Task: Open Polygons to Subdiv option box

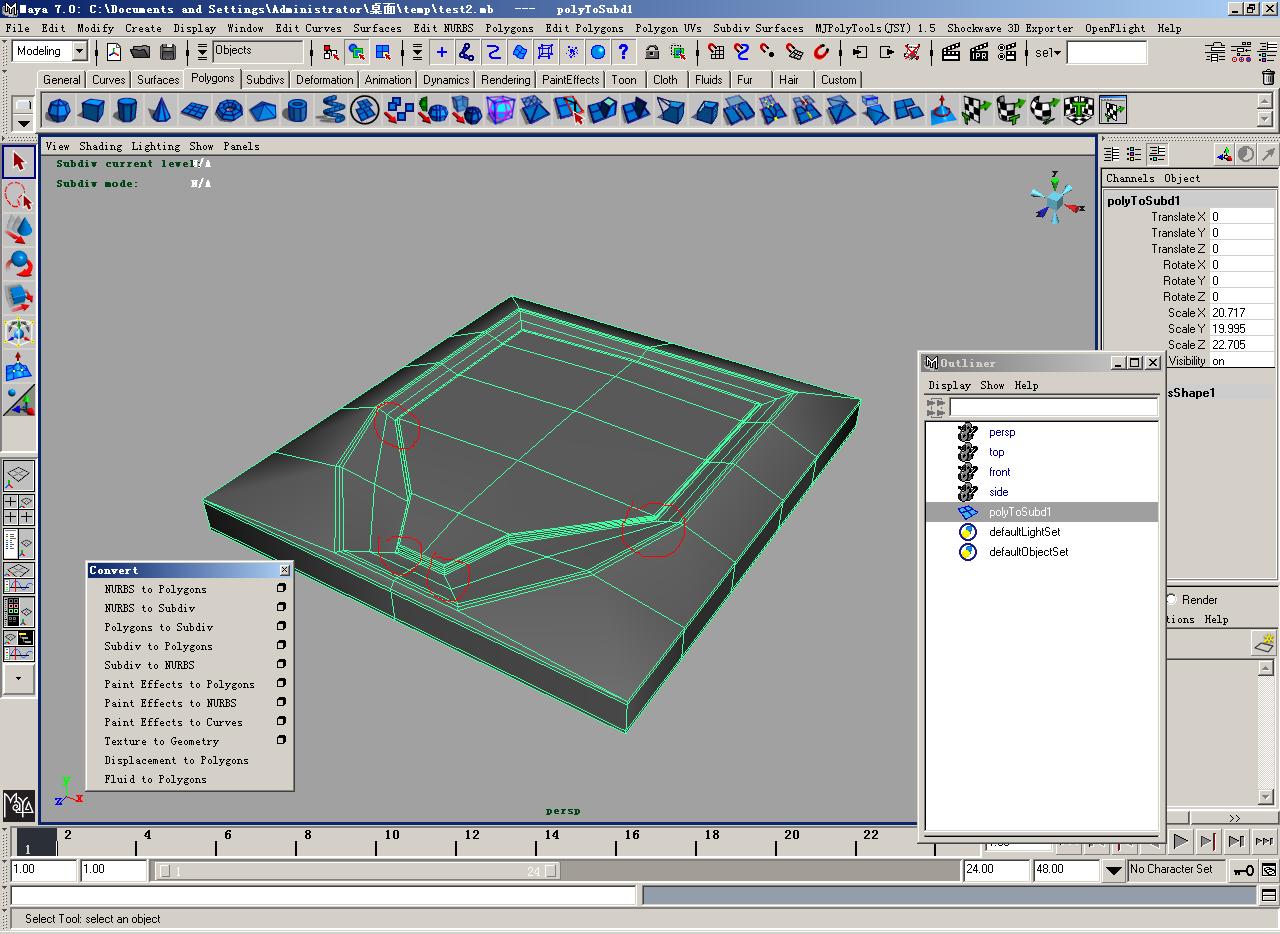Action: [281, 626]
